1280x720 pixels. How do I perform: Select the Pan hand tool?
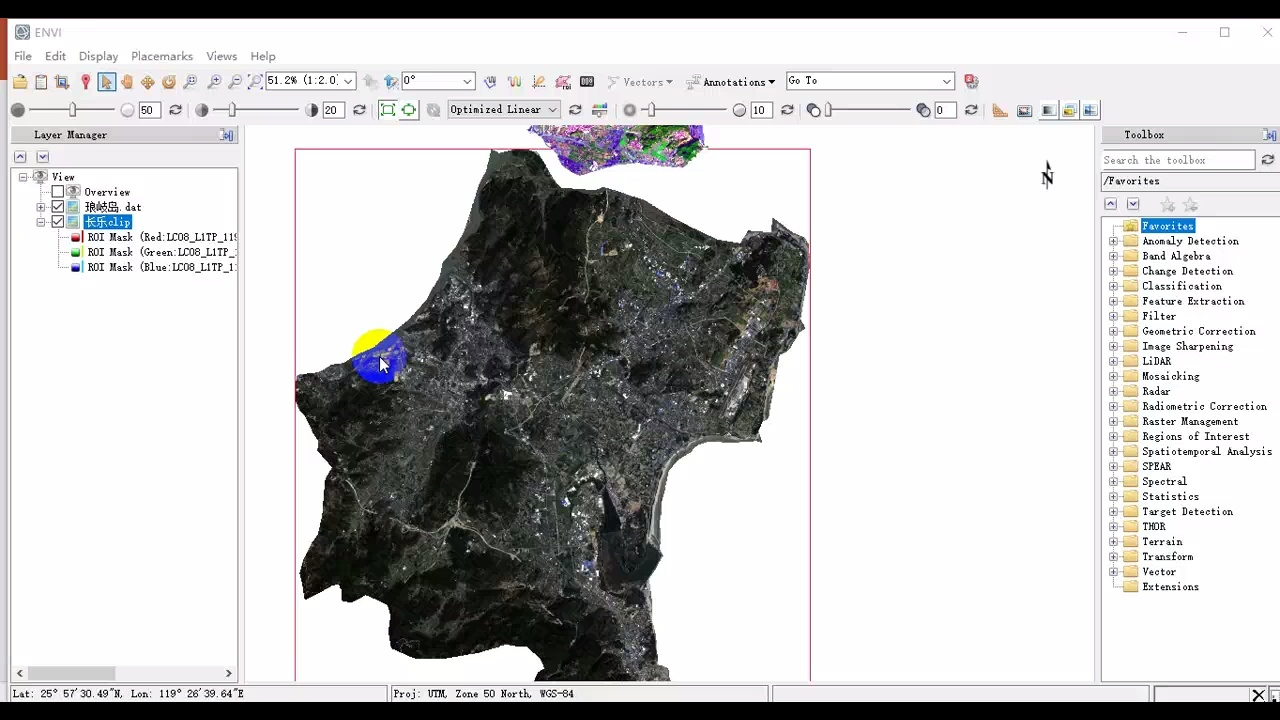[x=127, y=82]
